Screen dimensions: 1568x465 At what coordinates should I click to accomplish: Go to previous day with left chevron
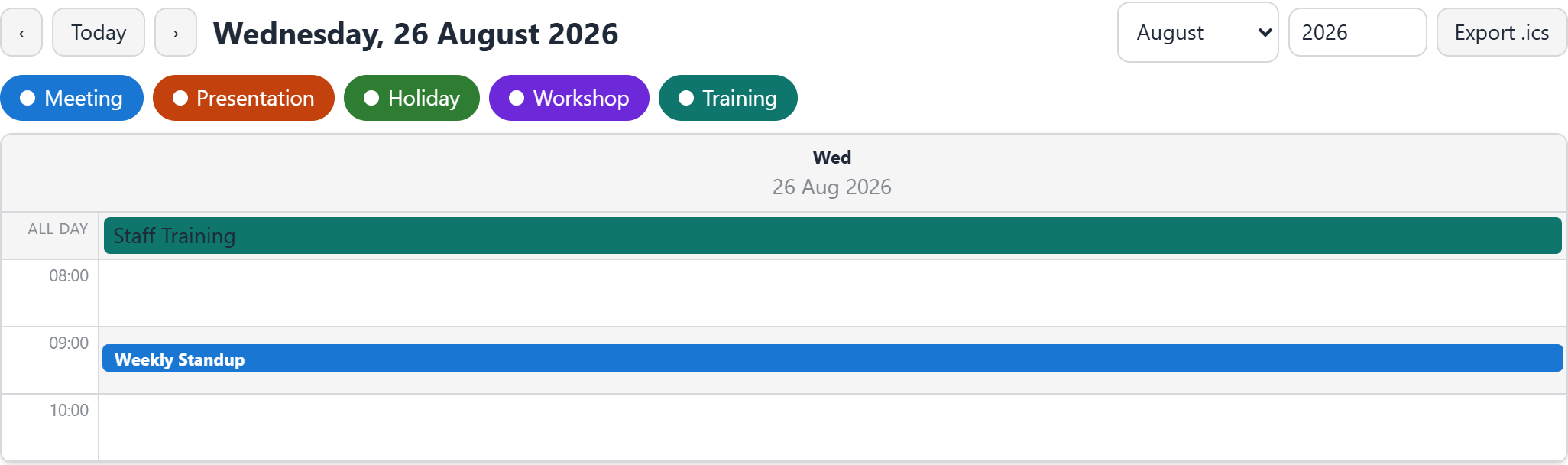tap(21, 32)
